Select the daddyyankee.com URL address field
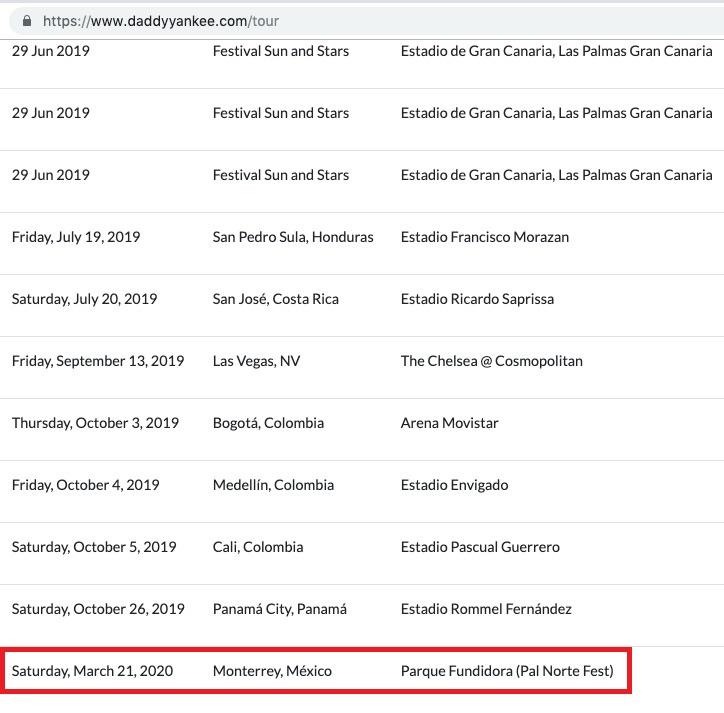The width and height of the screenshot is (724, 713). tap(367, 21)
